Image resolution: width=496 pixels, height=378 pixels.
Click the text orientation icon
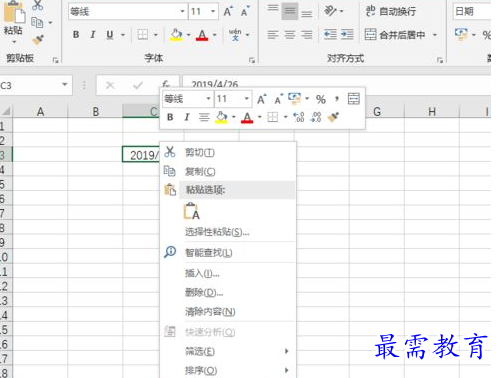pos(331,11)
